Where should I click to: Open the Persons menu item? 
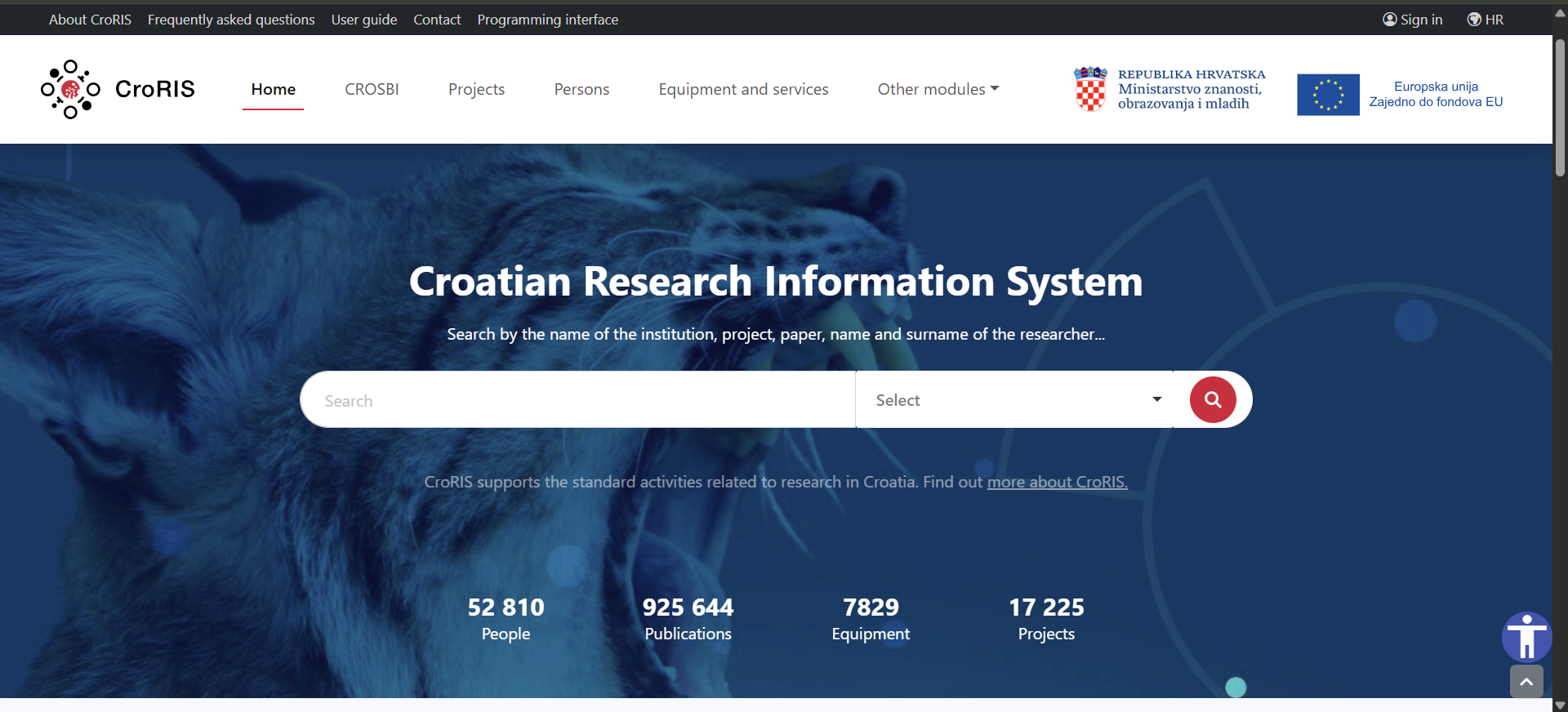[581, 89]
